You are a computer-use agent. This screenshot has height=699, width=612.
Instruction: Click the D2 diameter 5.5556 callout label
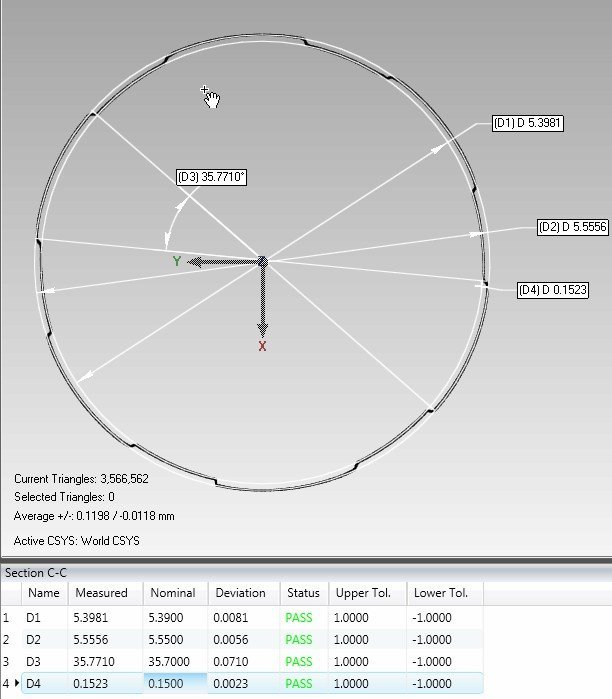pos(573,227)
